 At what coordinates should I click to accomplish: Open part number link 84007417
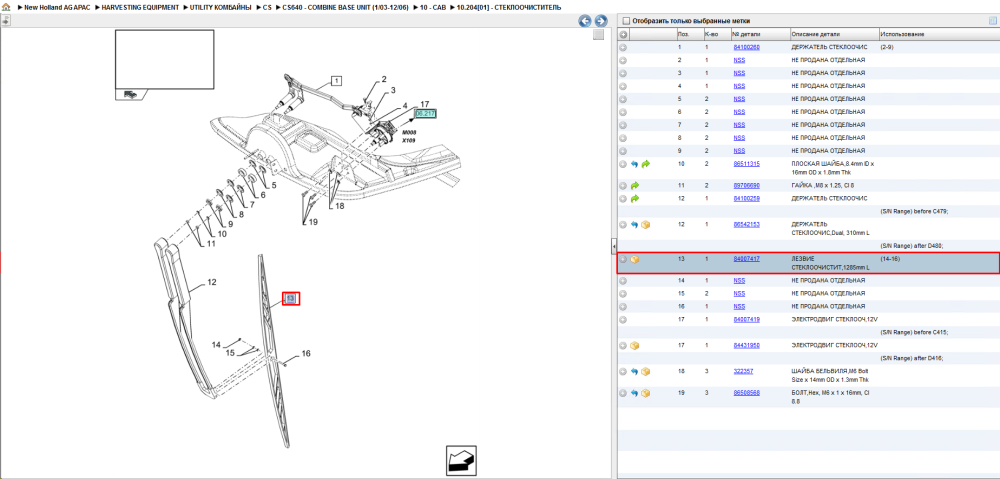[746, 259]
